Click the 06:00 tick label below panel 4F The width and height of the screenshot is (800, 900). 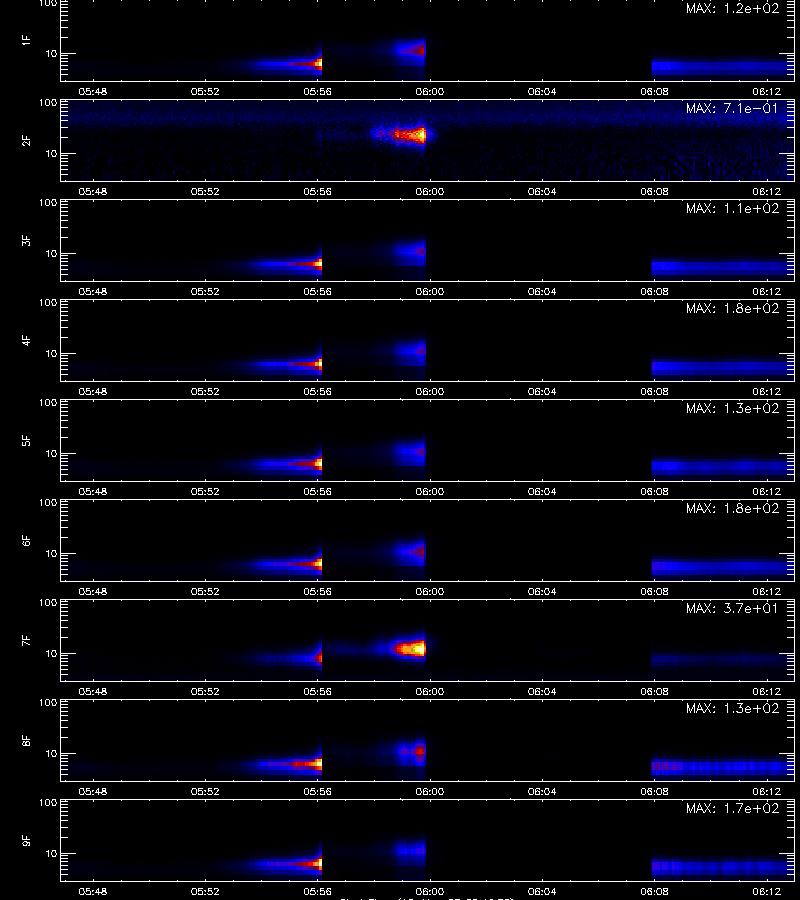pos(429,391)
